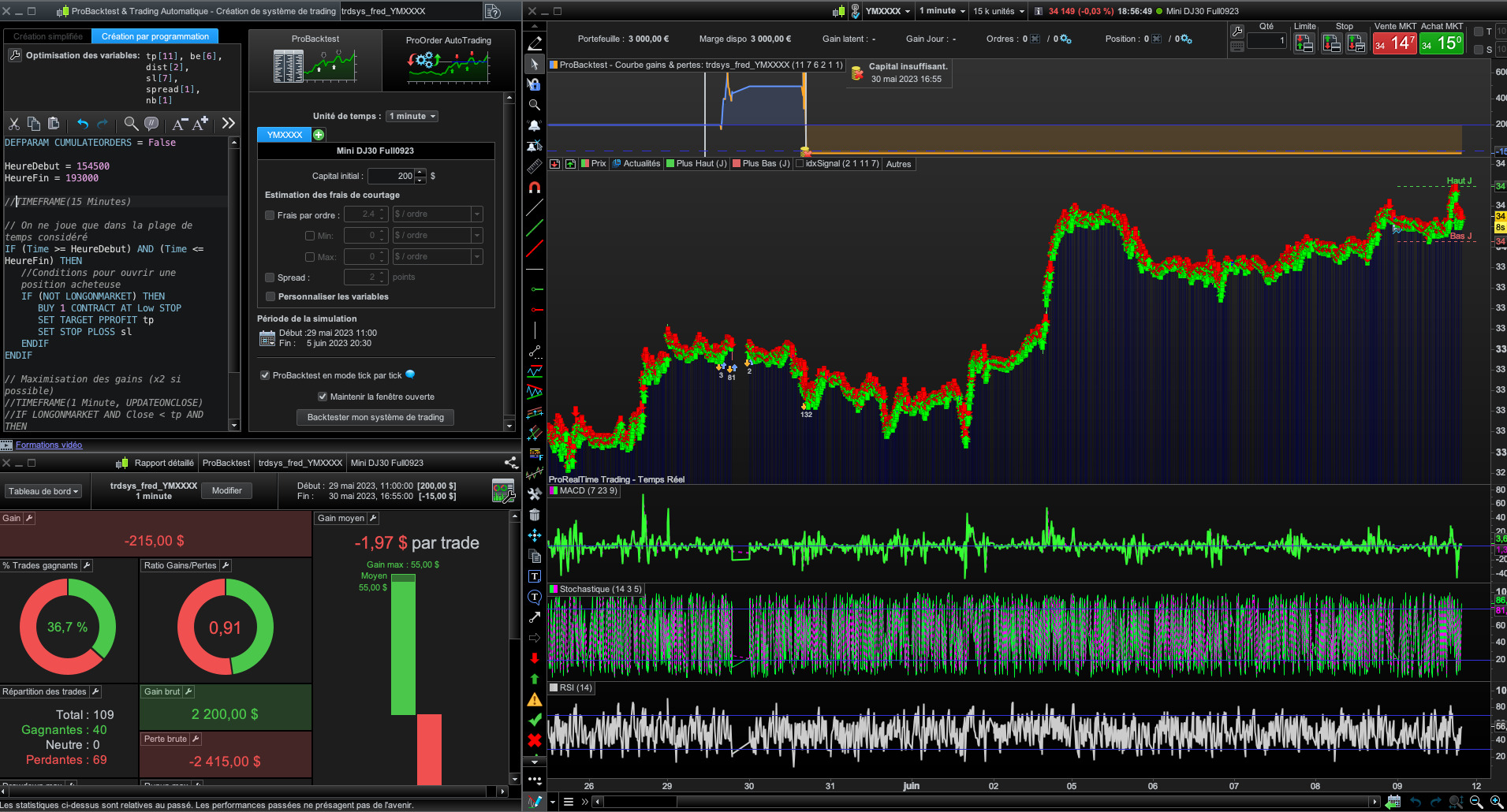
Task: Toggle ProBacktest en mode tick par tick
Action: coord(266,375)
